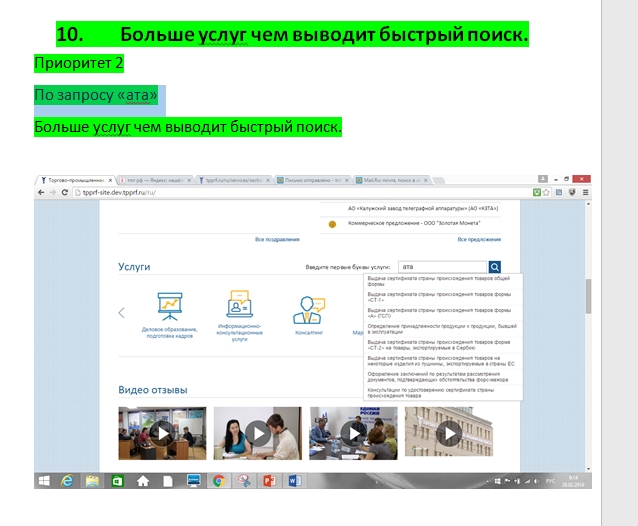Open the АО «Калужский завод телеграфной аппаратуры» link
Image resolution: width=638 pixels, height=526 pixels.
click(x=423, y=208)
